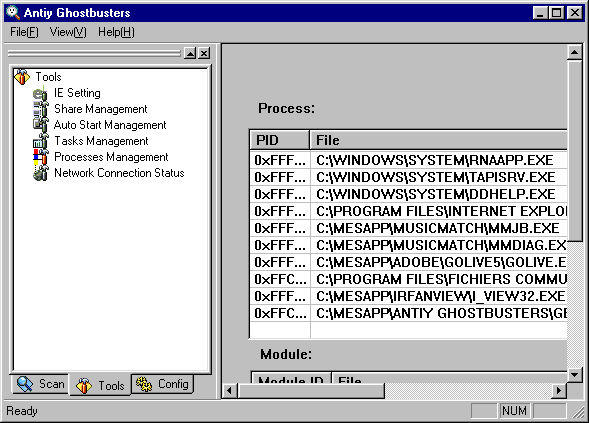The width and height of the screenshot is (589, 423).
Task: Open the File(F) menu
Action: pos(24,32)
